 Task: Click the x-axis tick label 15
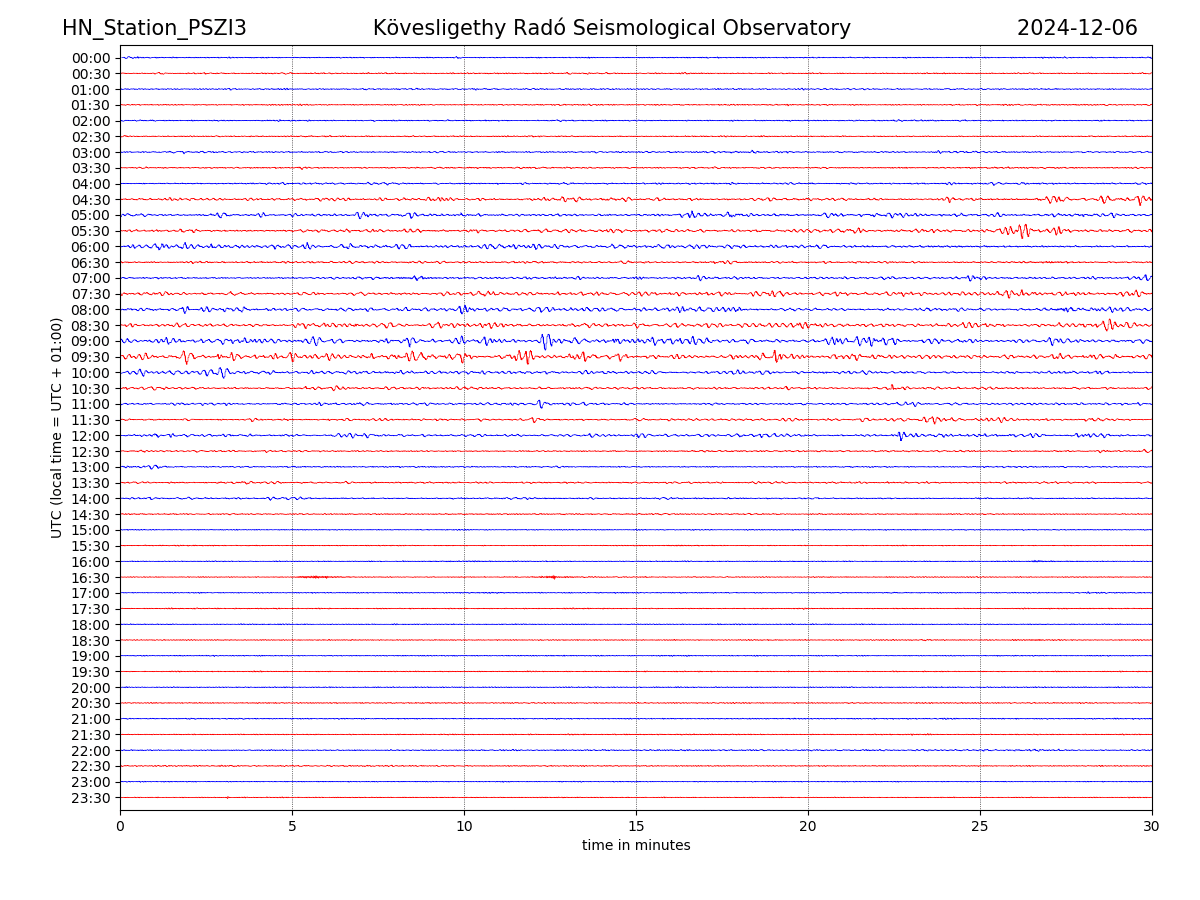(636, 826)
